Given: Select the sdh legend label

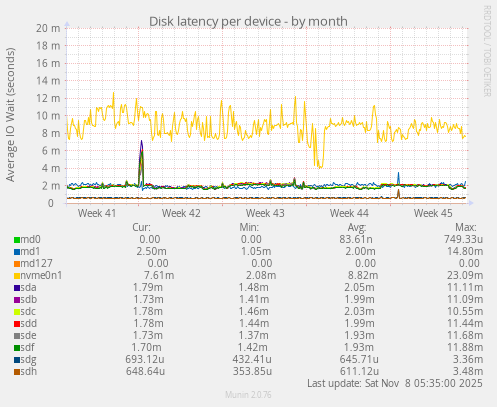Looking at the screenshot, I should (x=29, y=371).
